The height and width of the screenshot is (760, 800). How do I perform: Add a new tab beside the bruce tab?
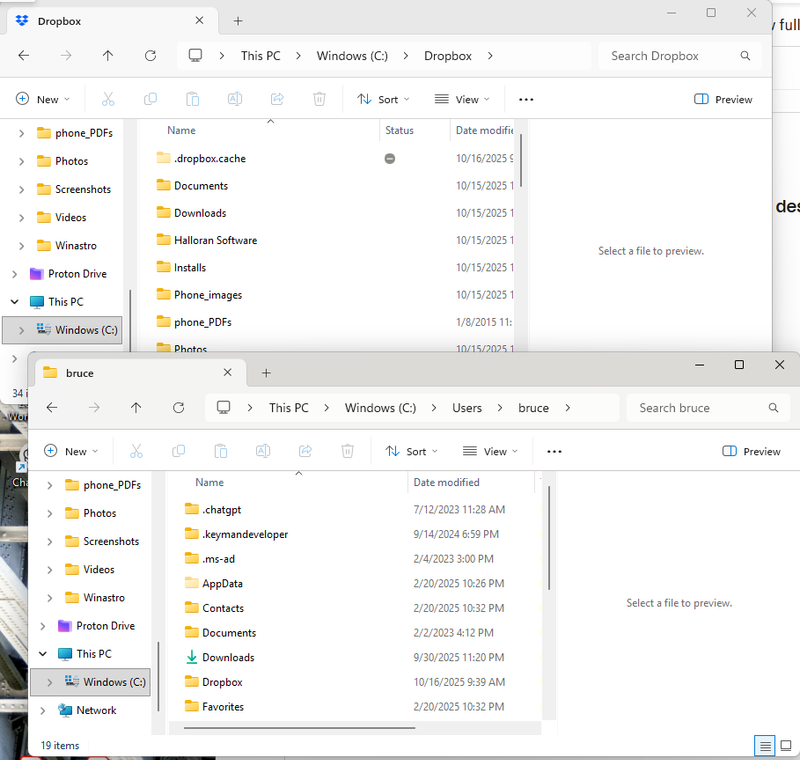pos(266,373)
